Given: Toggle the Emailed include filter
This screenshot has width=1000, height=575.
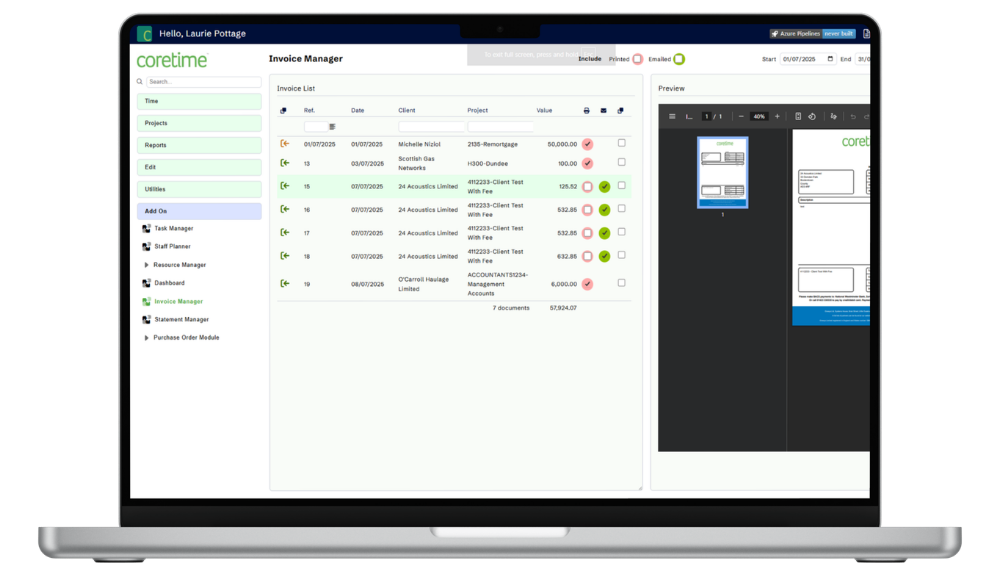Looking at the screenshot, I should coord(679,59).
